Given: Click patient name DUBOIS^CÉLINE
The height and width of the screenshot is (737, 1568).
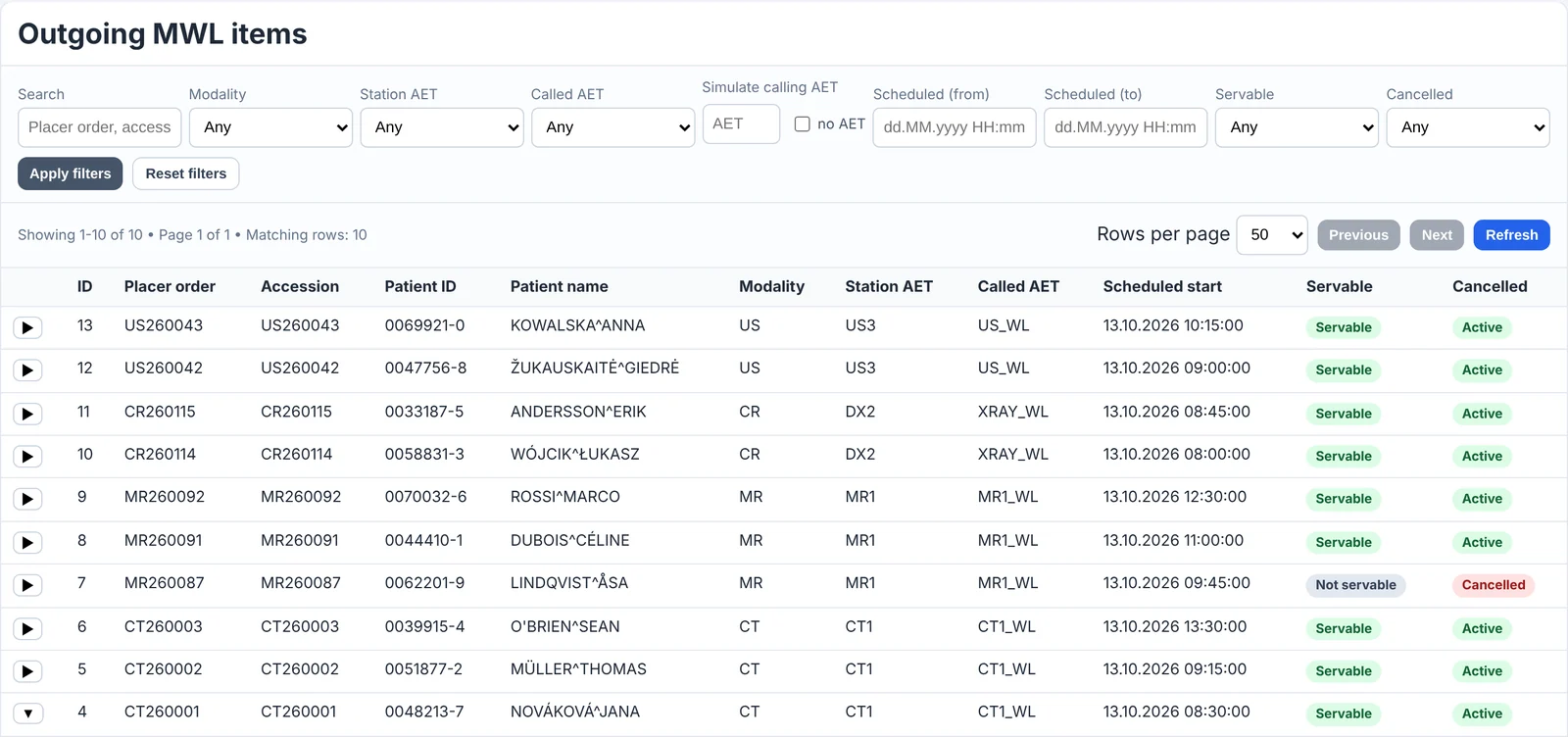Looking at the screenshot, I should (570, 540).
